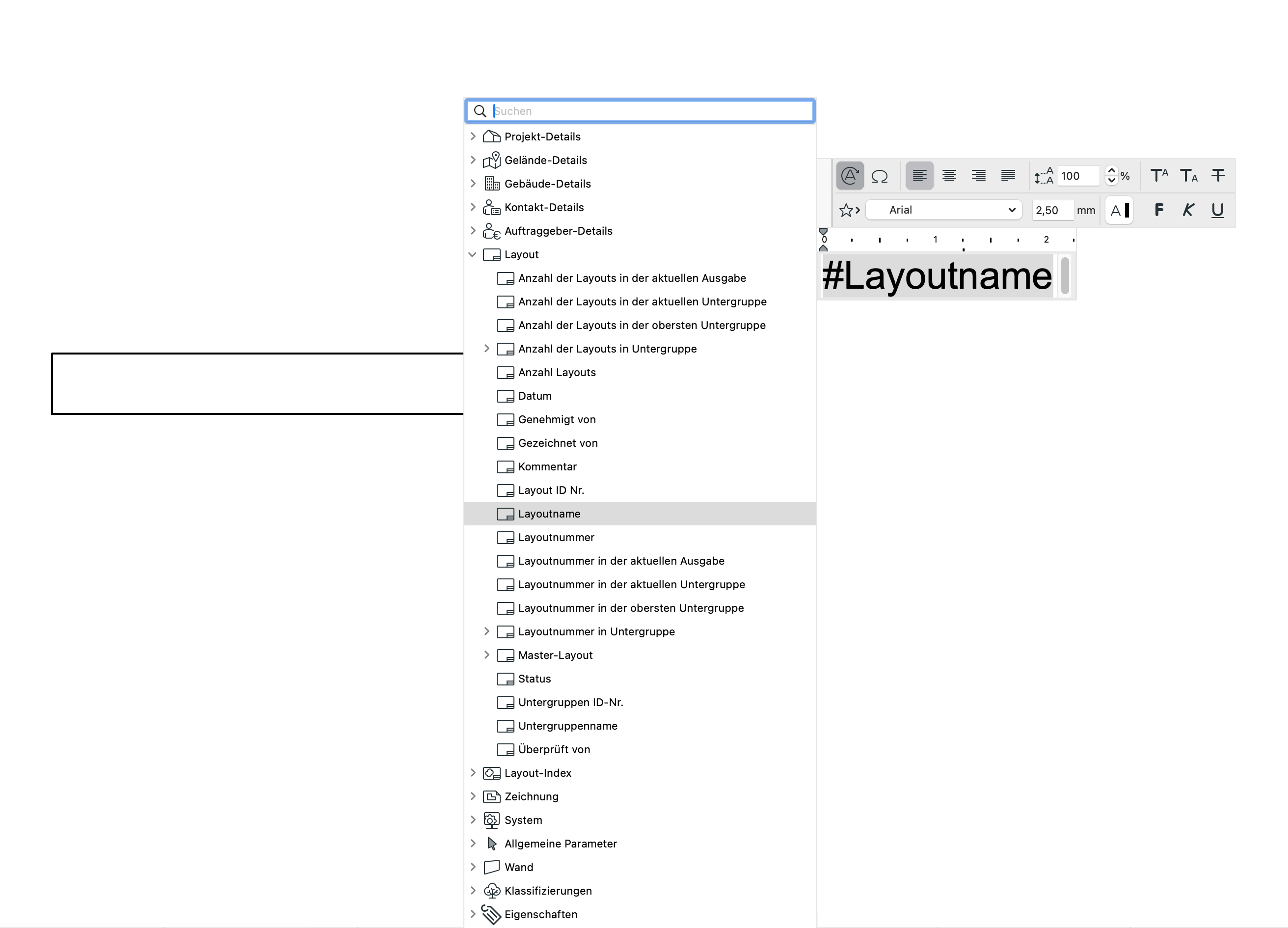Screen dimensions: 1288x928
Task: Click the Layout group icon
Action: 492,254
